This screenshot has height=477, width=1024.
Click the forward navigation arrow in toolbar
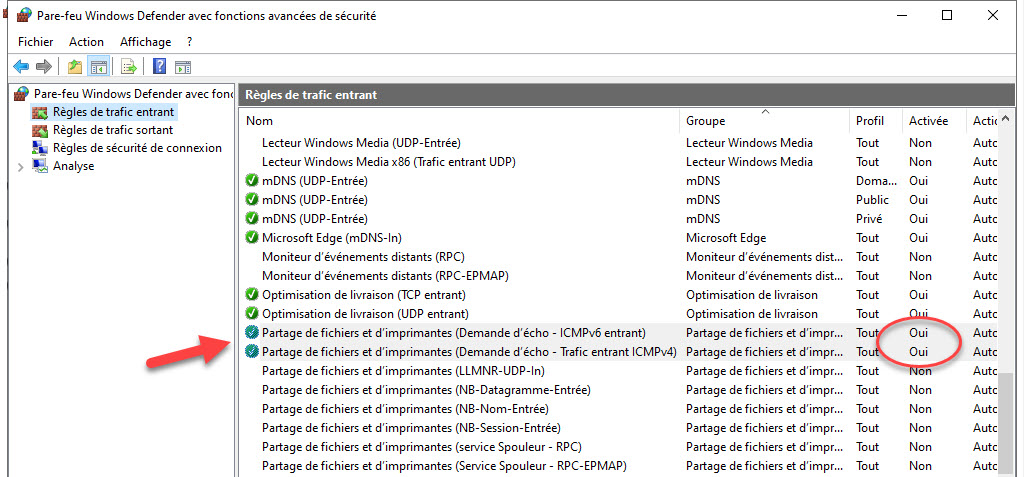[x=44, y=66]
